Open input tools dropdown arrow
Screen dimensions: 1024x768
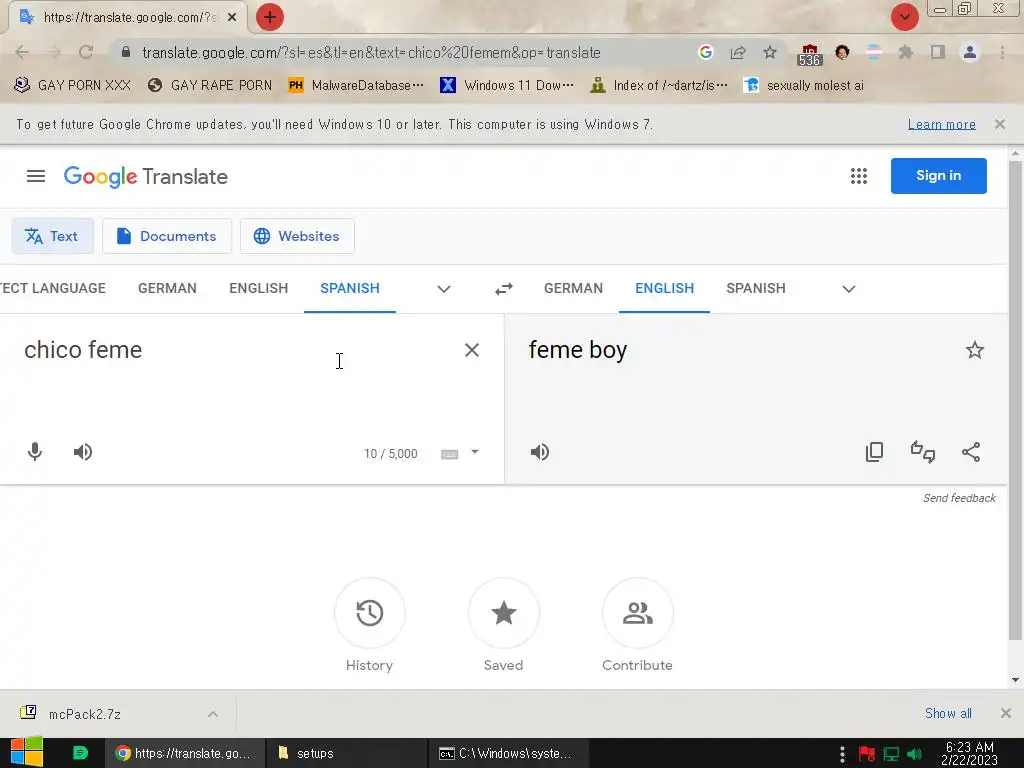475,452
